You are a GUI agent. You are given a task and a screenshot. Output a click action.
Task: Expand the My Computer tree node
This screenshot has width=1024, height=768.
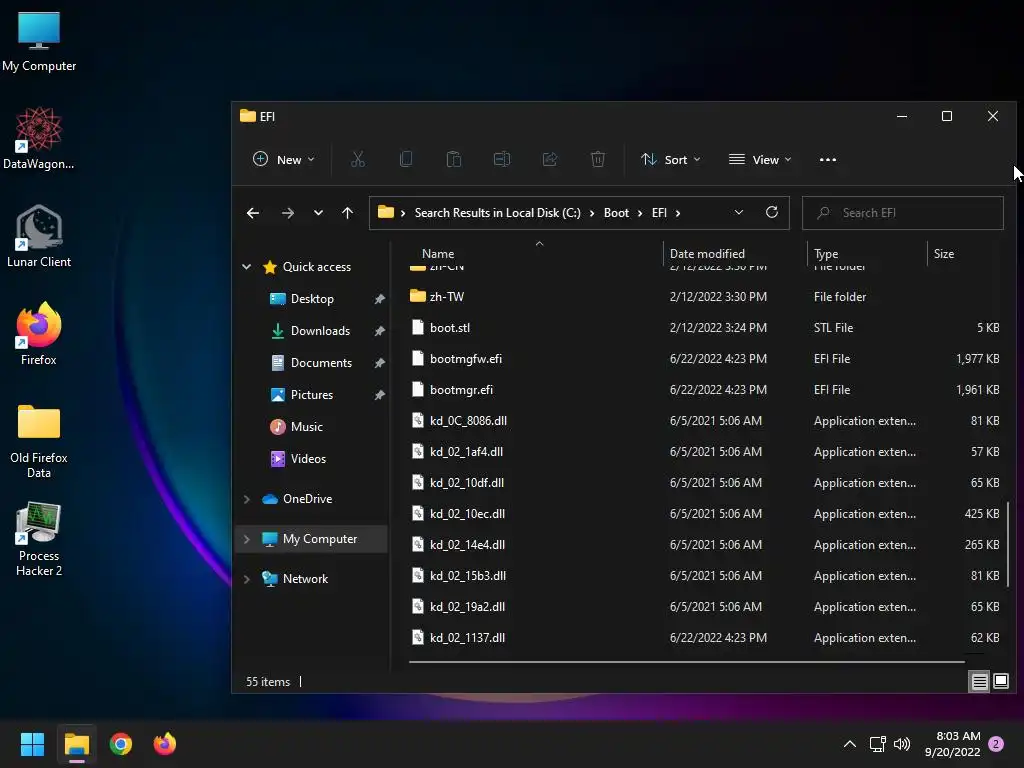click(247, 539)
